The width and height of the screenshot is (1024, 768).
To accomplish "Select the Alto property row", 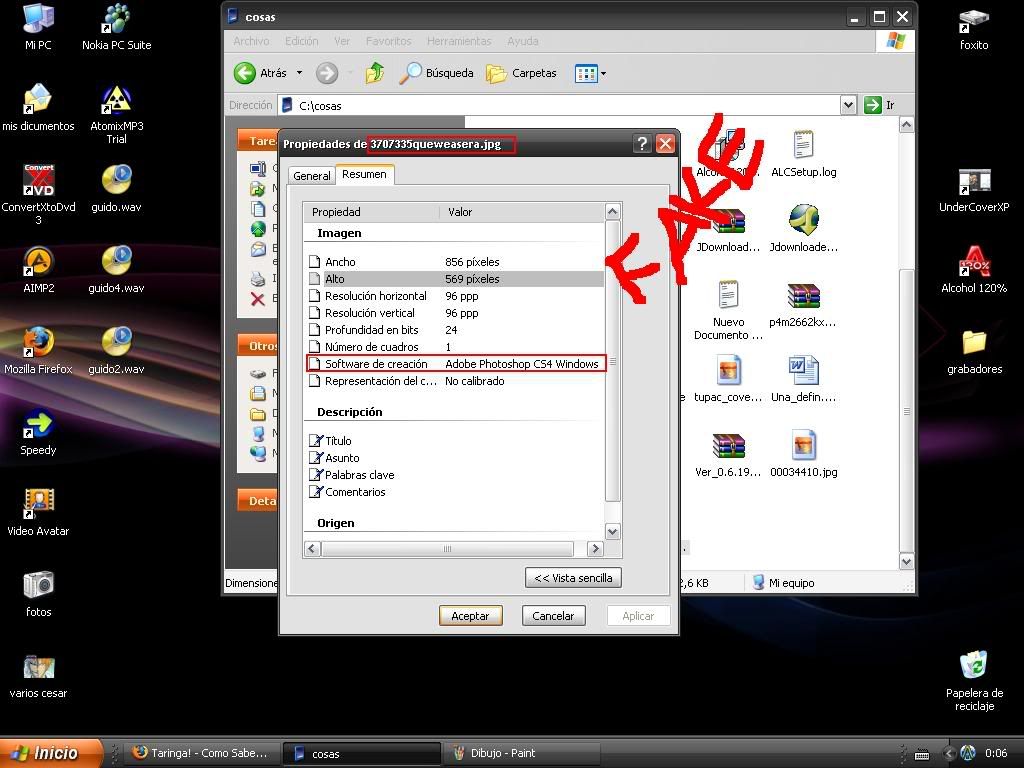I will (455, 279).
